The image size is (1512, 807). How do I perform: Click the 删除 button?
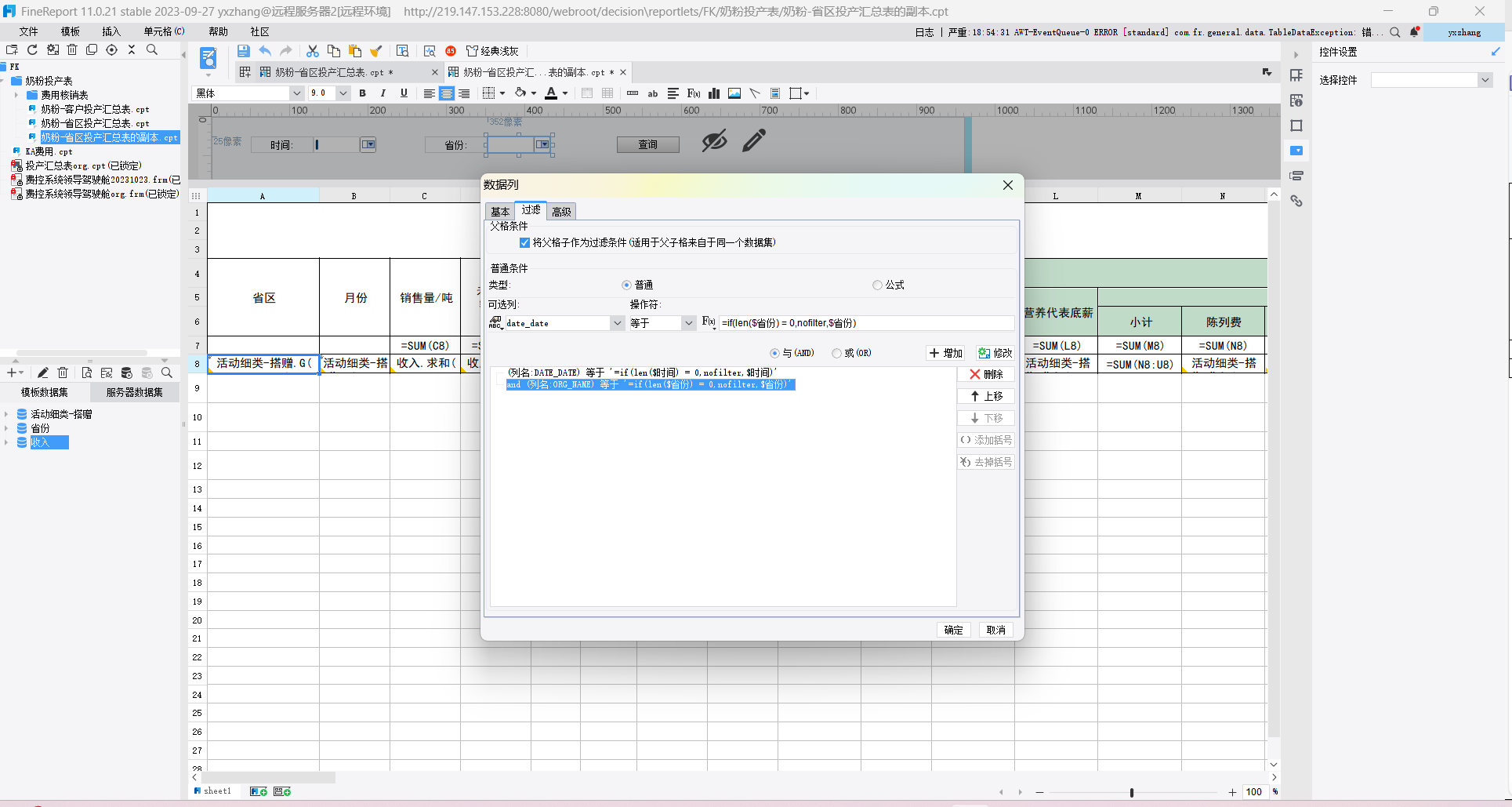point(986,375)
